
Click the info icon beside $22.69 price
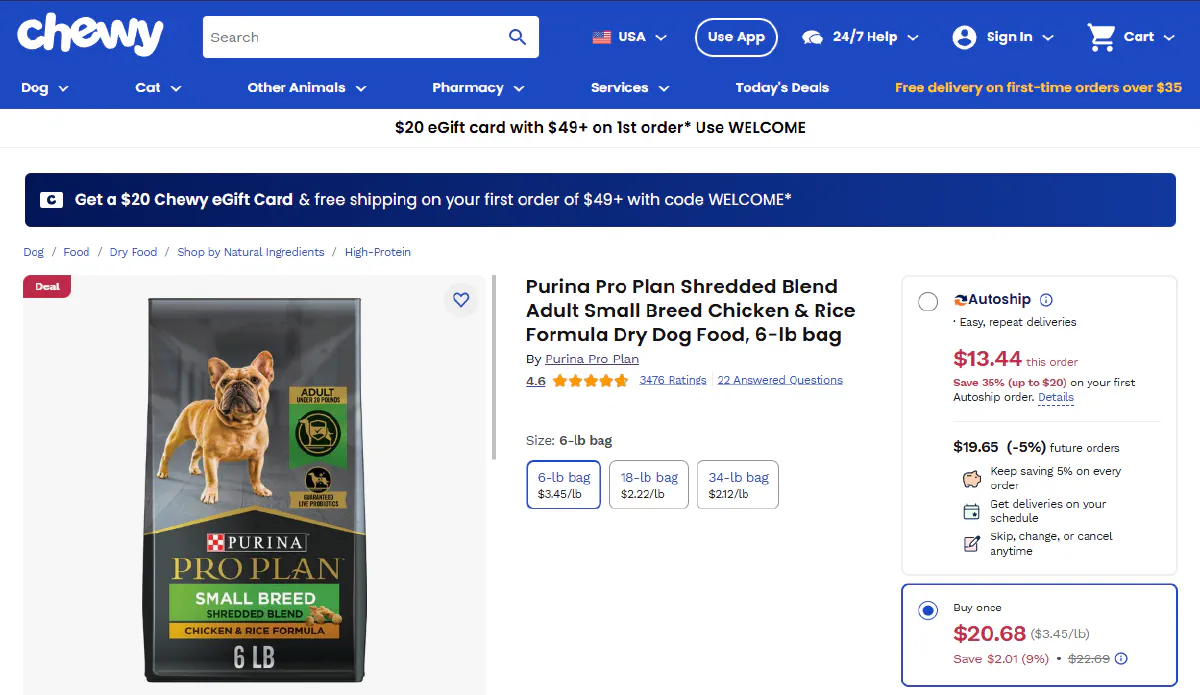point(1121,658)
